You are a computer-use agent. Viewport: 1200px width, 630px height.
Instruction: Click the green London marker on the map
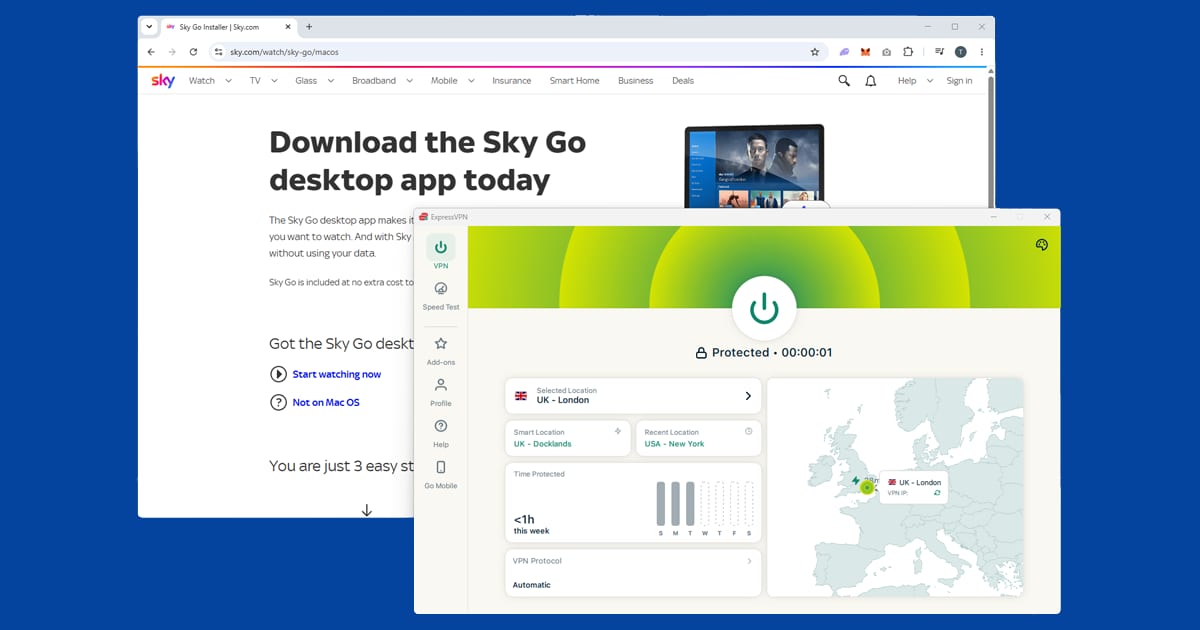[867, 487]
